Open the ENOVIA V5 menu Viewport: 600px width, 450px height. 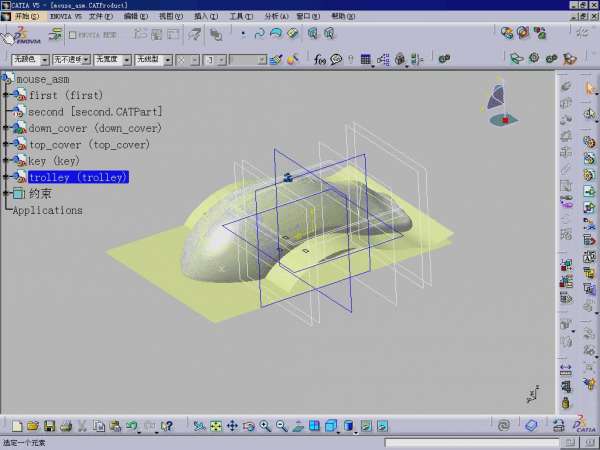pyautogui.click(x=66, y=16)
